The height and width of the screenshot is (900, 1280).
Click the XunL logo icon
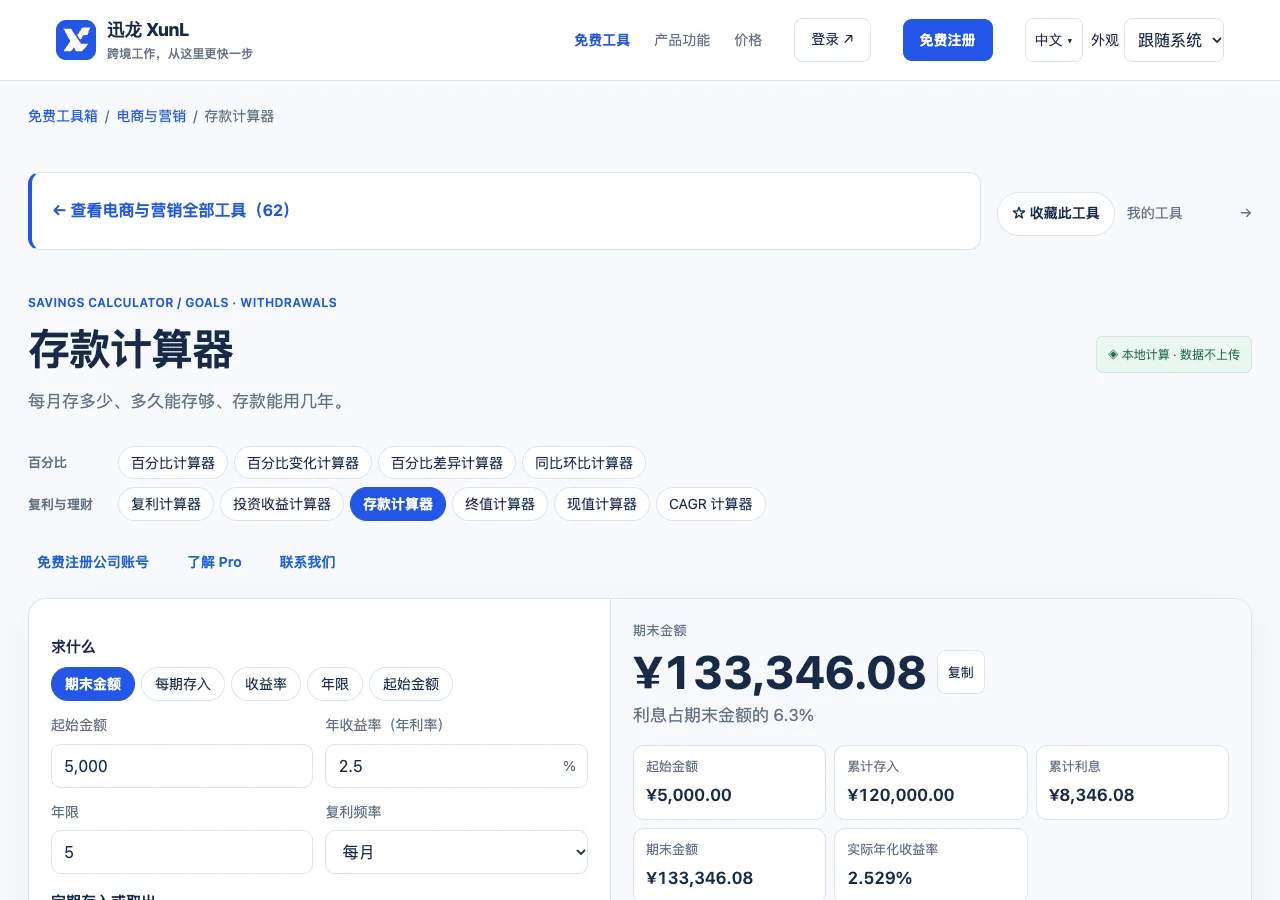point(76,40)
